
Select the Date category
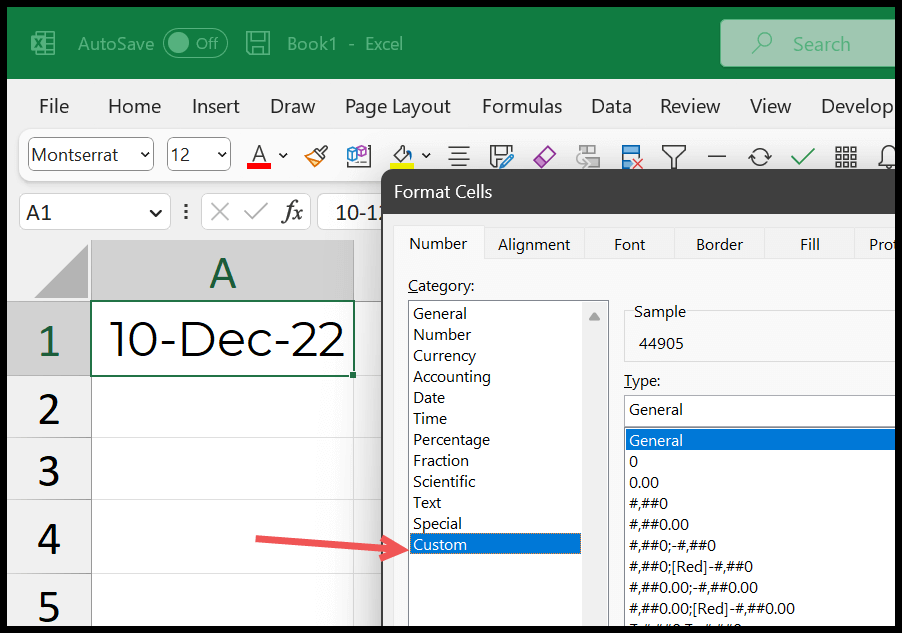(x=496, y=398)
